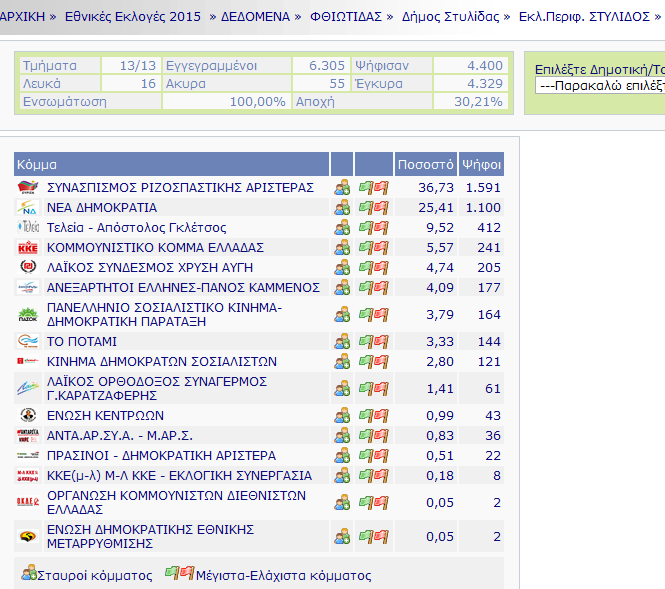The image size is (665, 589).
Task: Click max-min flags icon for ΧΡΥΣΗ ΑΥΓΗ
Action: tap(373, 267)
